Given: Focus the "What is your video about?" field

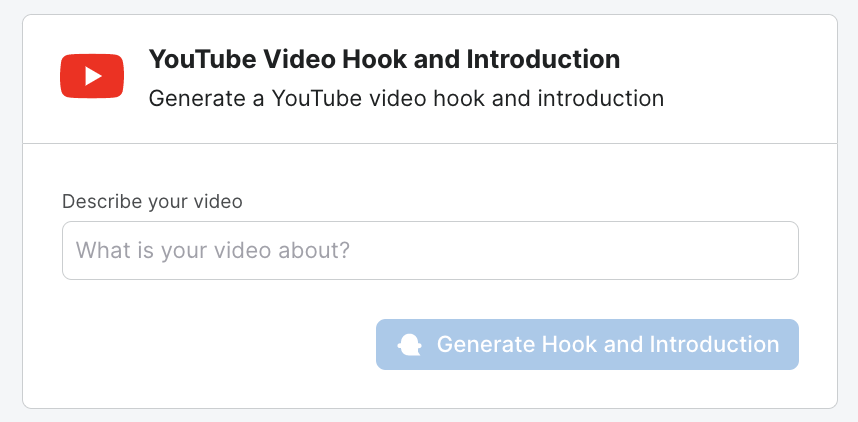Looking at the screenshot, I should tap(430, 250).
